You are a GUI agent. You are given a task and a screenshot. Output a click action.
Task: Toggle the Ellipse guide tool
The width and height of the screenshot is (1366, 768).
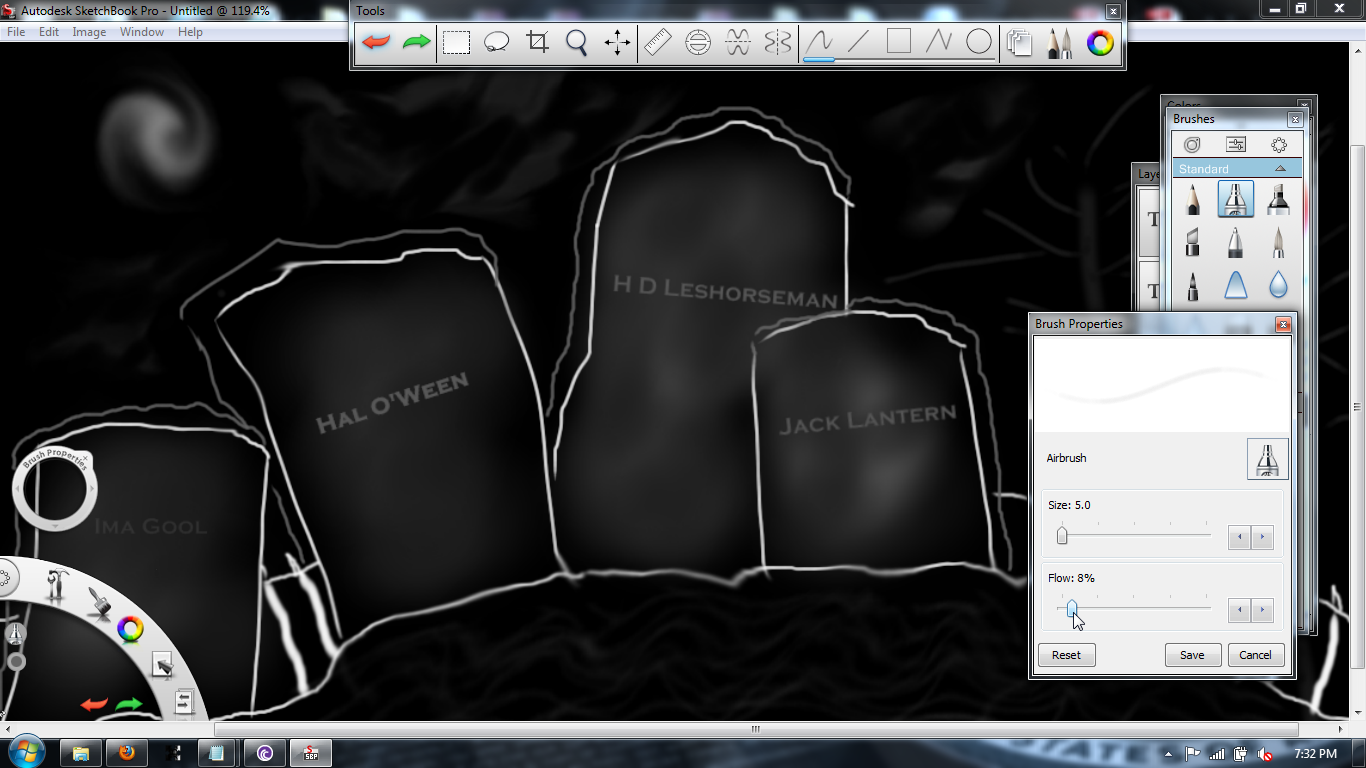coord(698,42)
